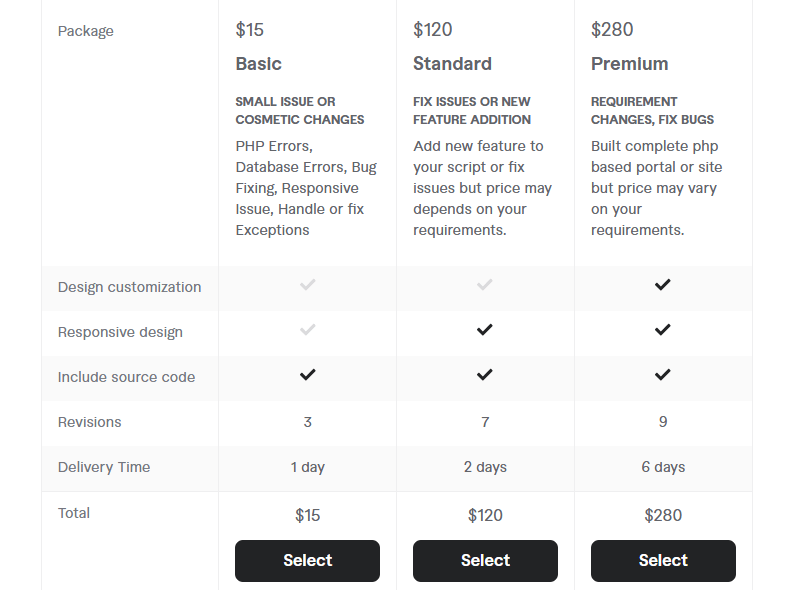Toggle the Basic plan responsive design mark
This screenshot has height=590, width=801.
coord(307,331)
